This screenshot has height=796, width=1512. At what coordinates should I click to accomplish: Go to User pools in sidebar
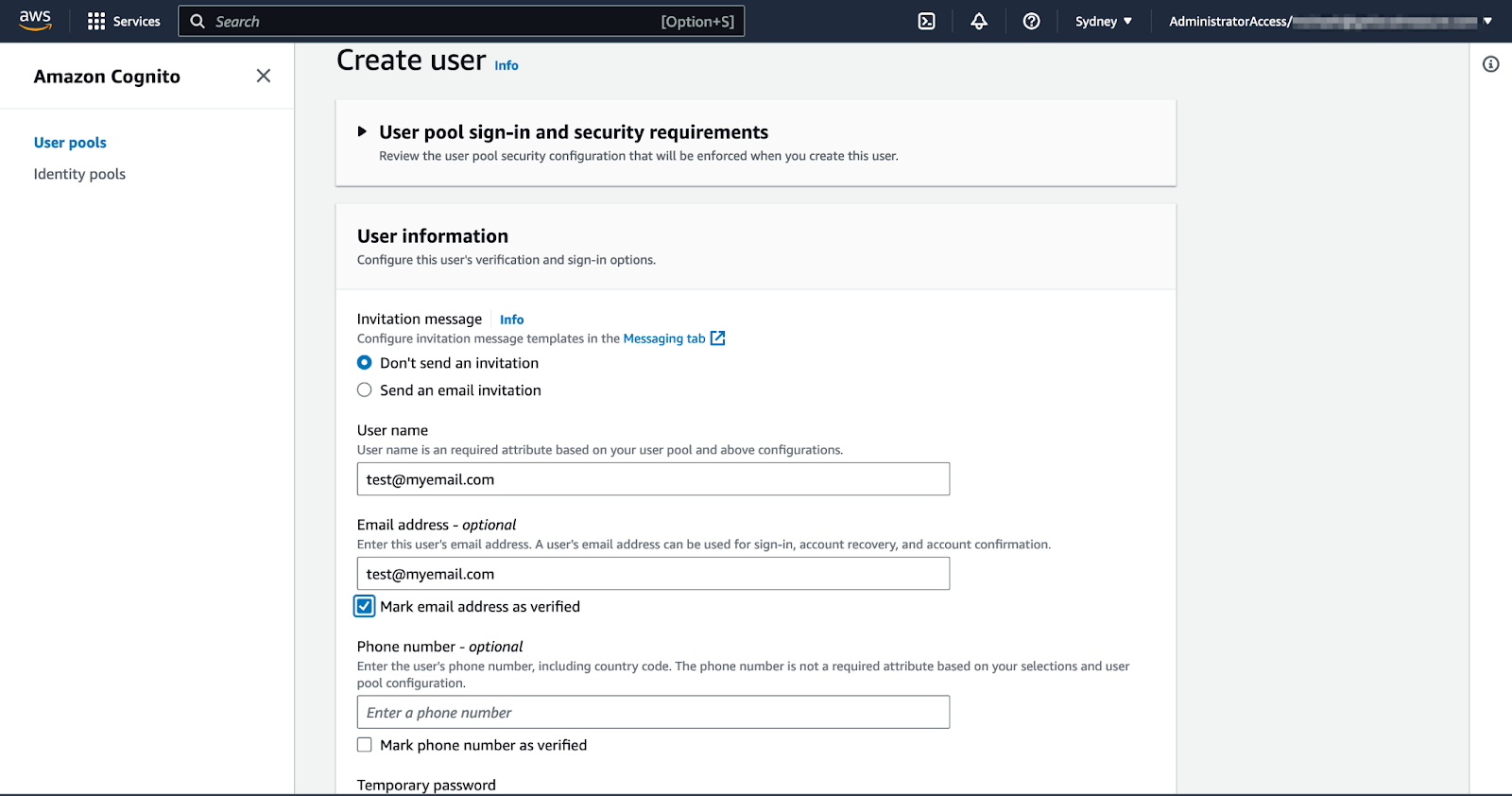click(x=70, y=143)
